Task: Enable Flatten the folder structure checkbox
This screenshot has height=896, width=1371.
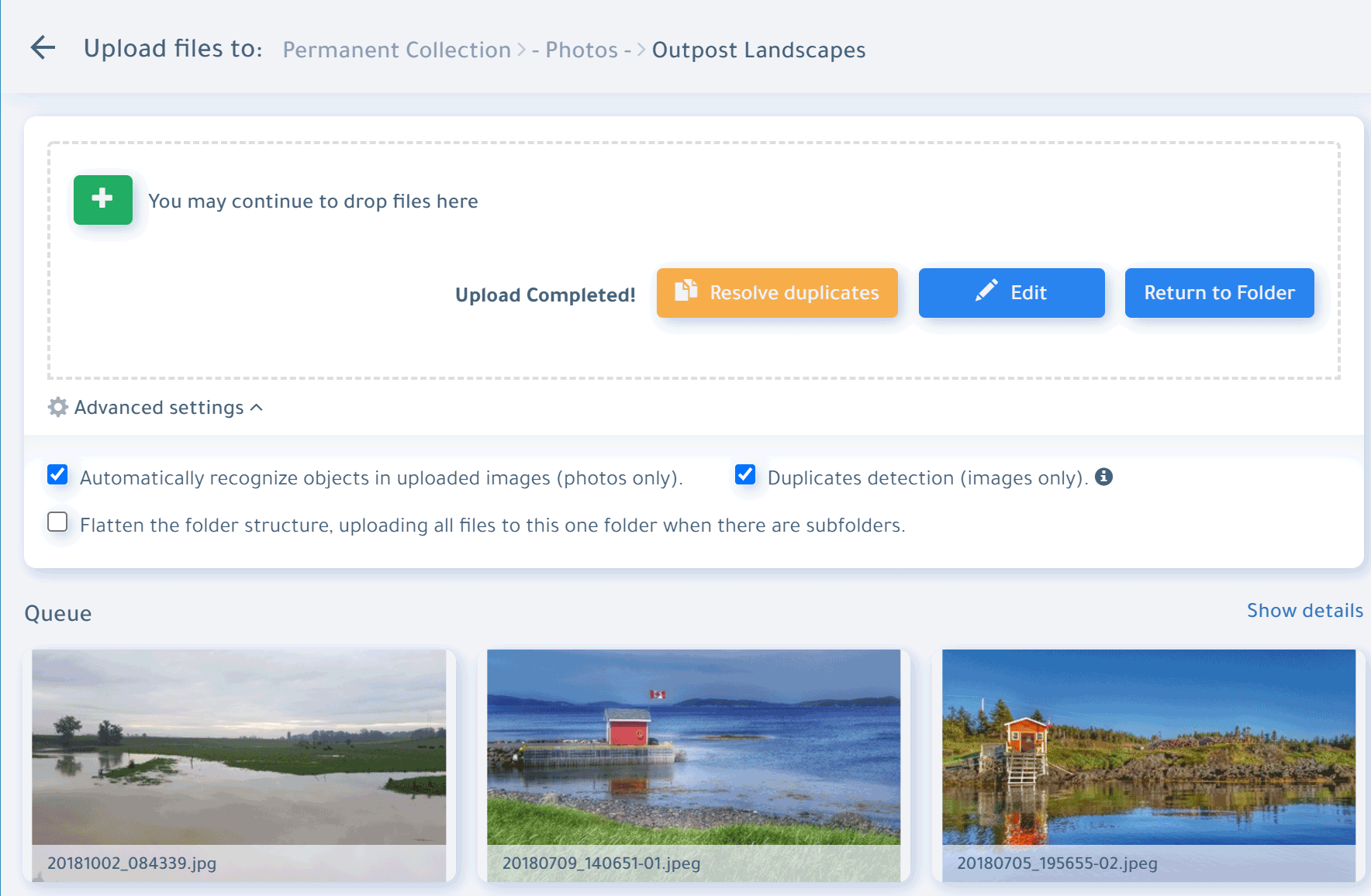Action: point(57,522)
